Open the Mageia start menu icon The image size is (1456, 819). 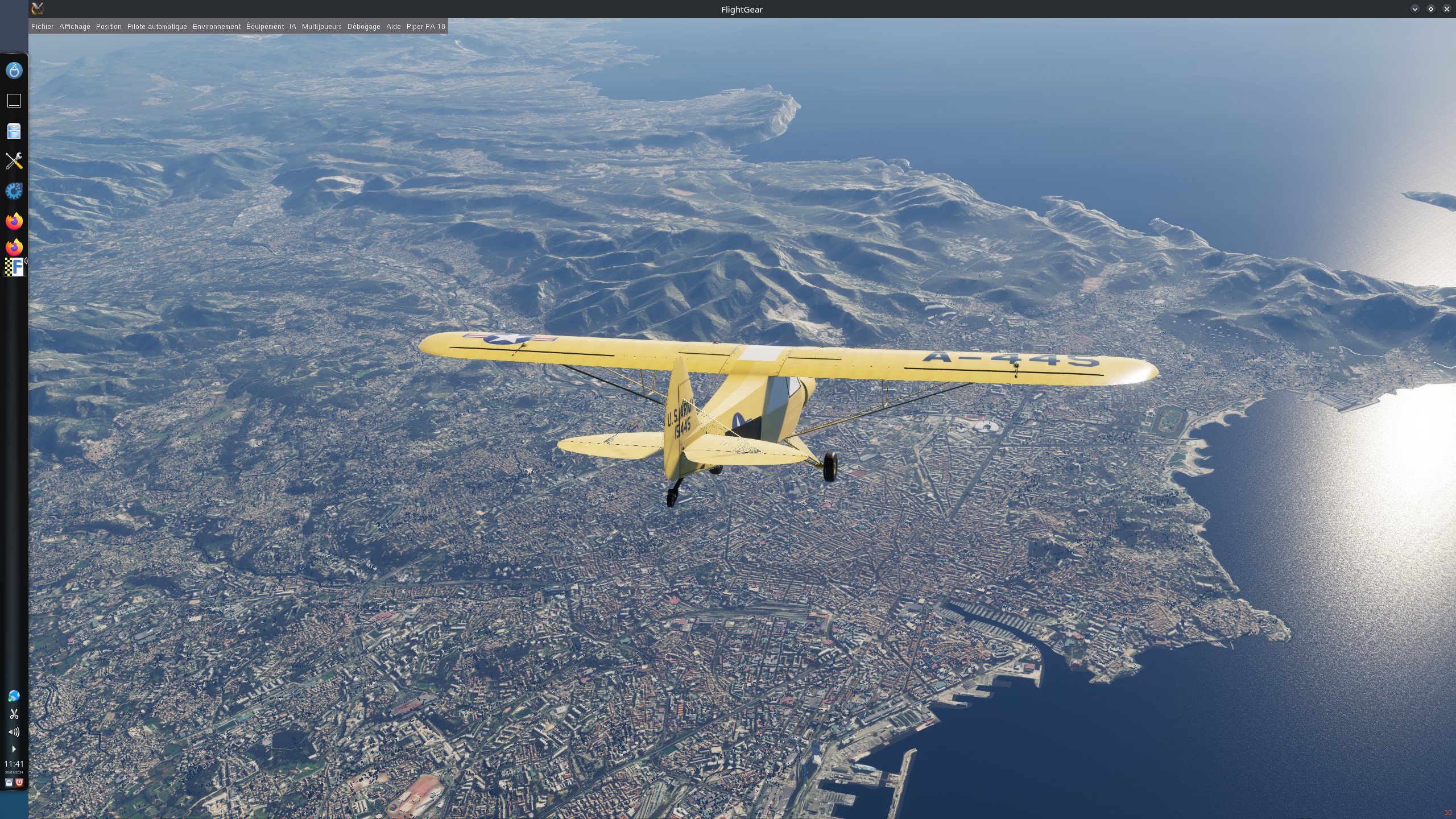(14, 71)
